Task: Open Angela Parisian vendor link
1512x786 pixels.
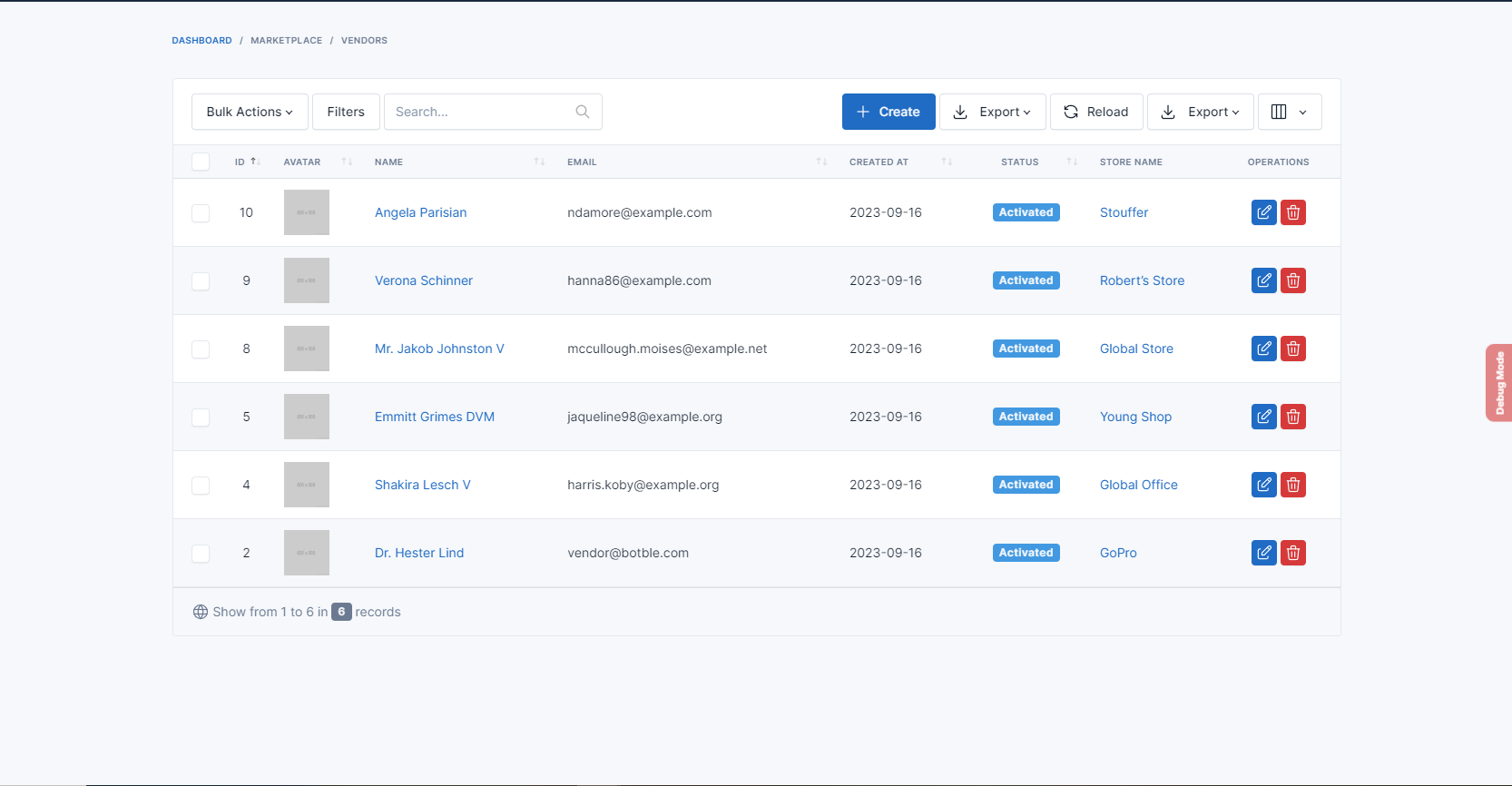Action: click(x=420, y=212)
